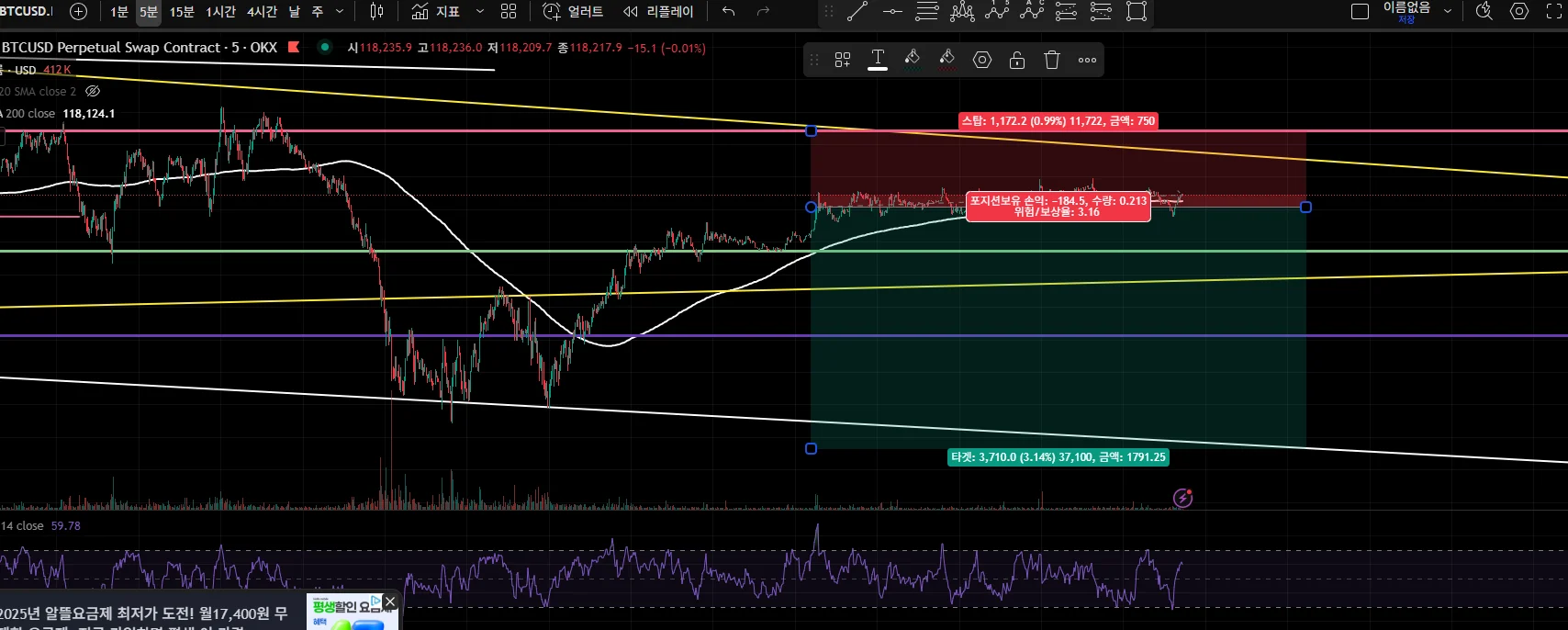The height and width of the screenshot is (630, 1568).
Task: Select the Fib Retracement tool
Action: 927,11
